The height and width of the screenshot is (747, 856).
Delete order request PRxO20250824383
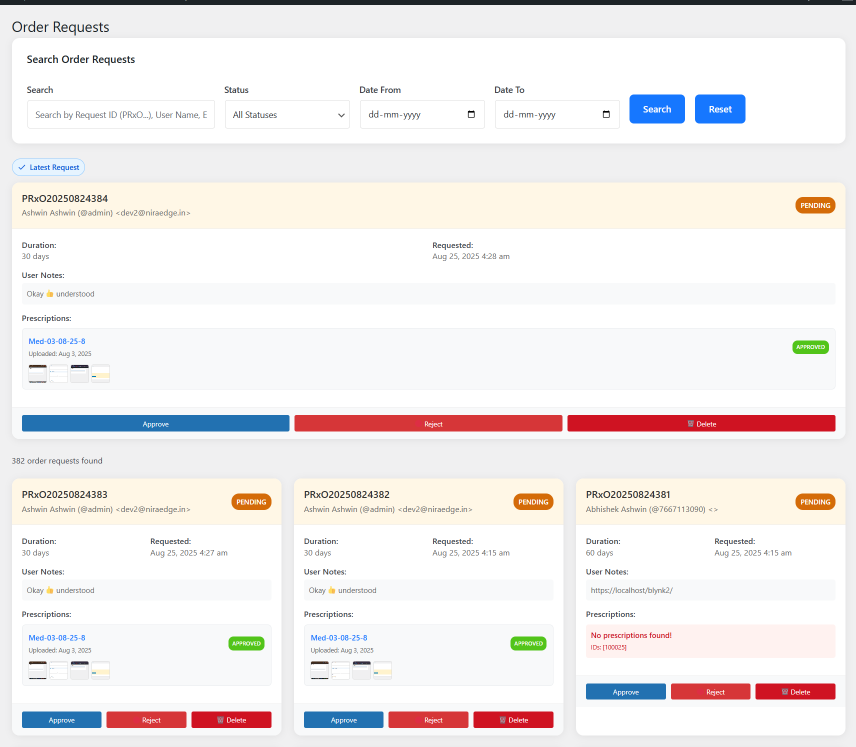click(231, 720)
